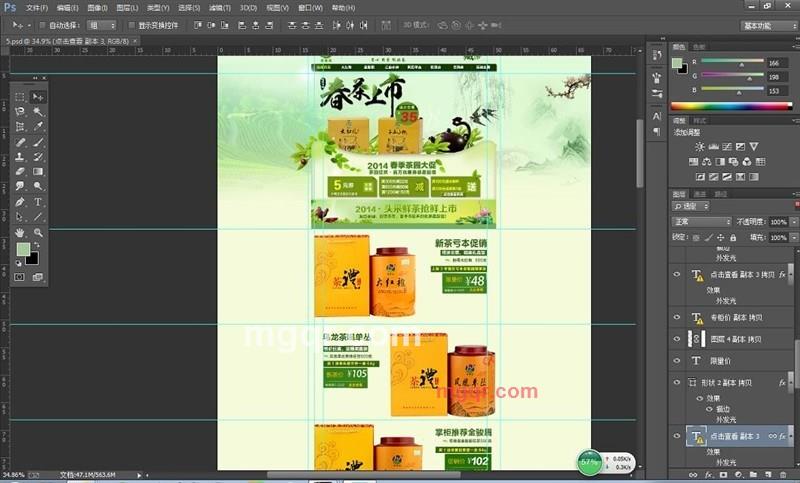
Task: Change the screen mode icon
Action: 37,277
